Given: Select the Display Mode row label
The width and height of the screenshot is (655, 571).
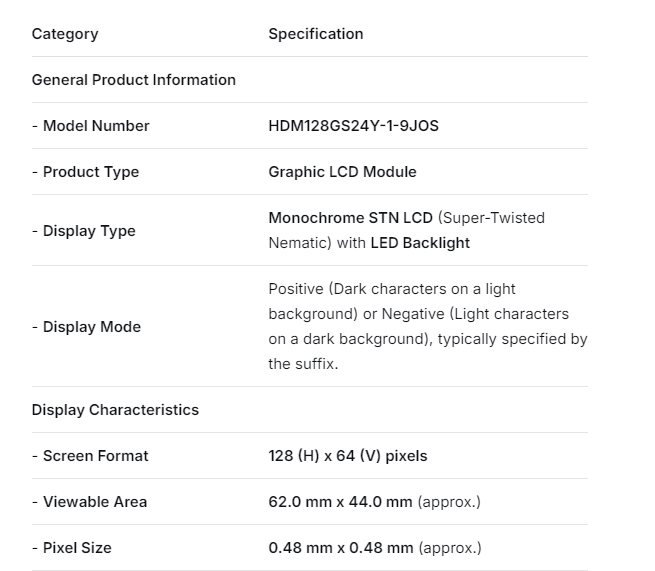Looking at the screenshot, I should click(x=87, y=327).
